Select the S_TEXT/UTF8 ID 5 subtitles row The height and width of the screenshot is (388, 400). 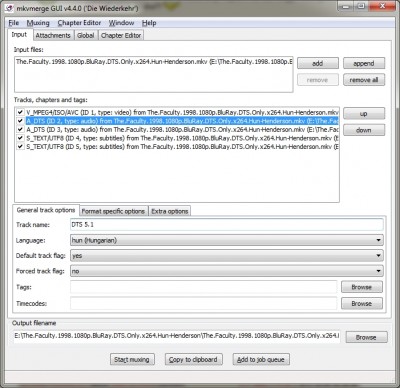182,147
